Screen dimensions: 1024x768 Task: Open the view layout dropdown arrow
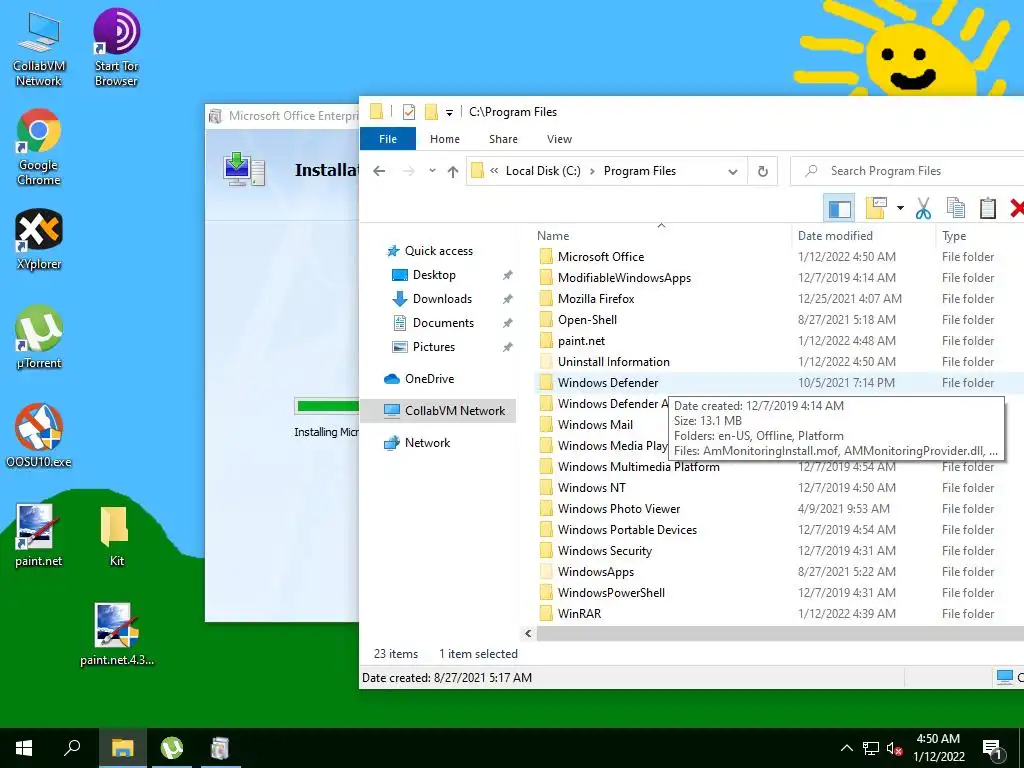pyautogui.click(x=900, y=208)
